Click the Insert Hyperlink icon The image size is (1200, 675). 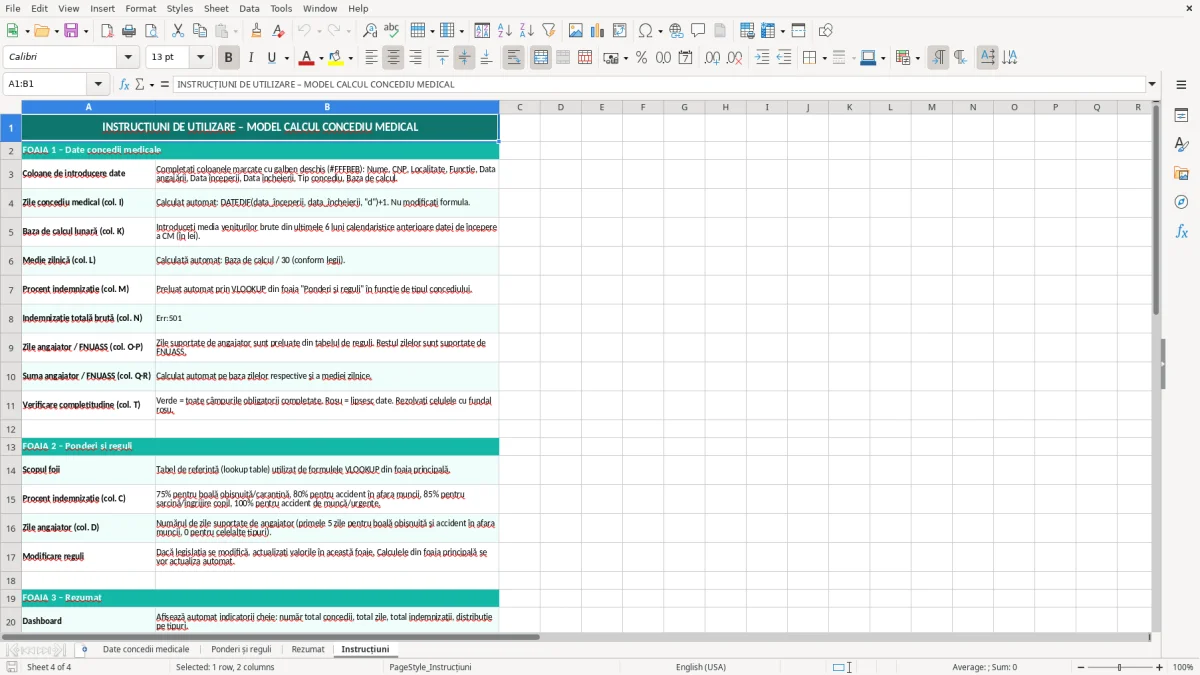[x=677, y=31]
